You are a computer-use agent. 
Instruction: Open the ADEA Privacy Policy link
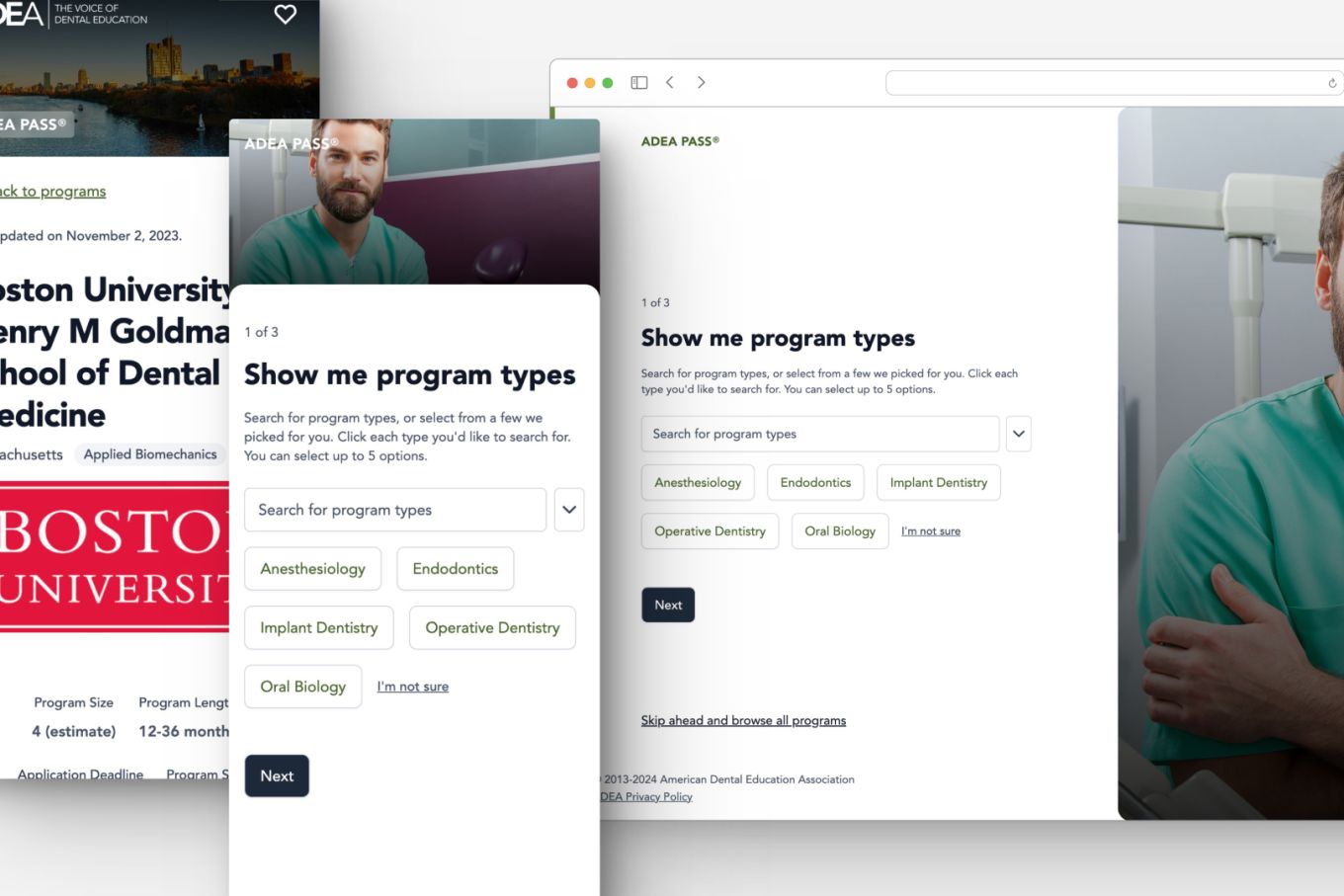pyautogui.click(x=646, y=796)
